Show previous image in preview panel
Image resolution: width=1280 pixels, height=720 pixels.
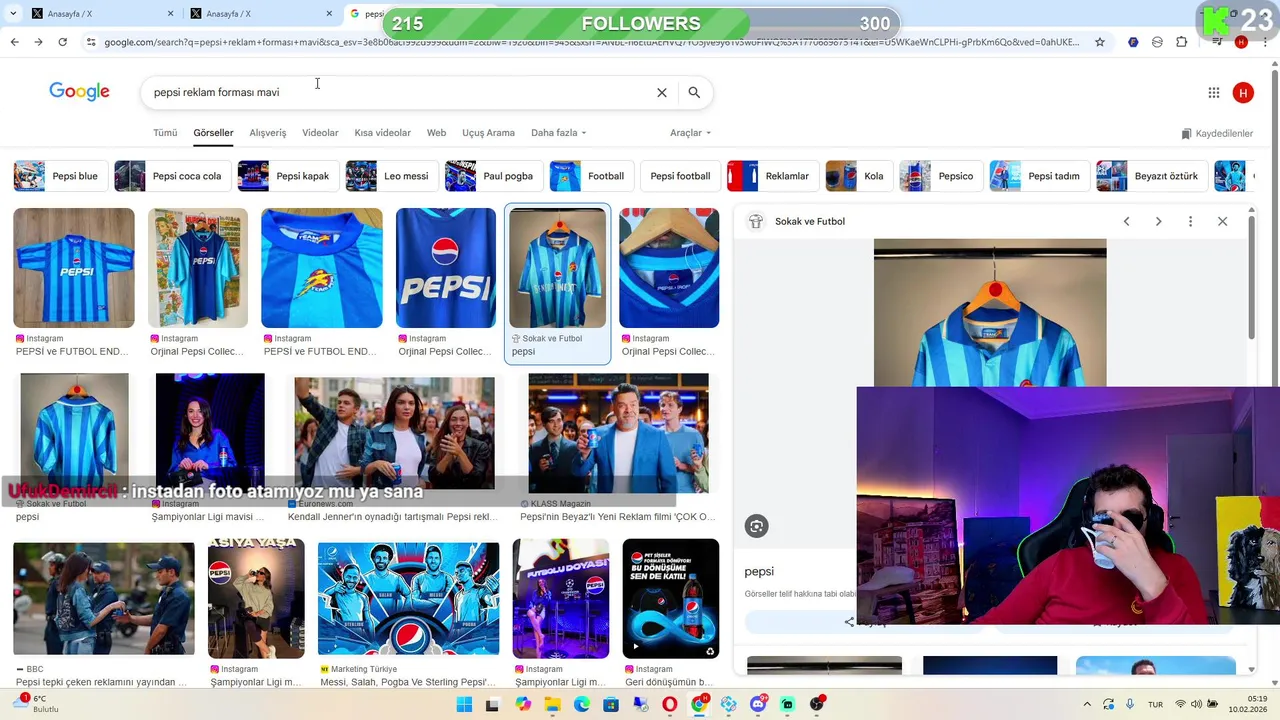1126,221
